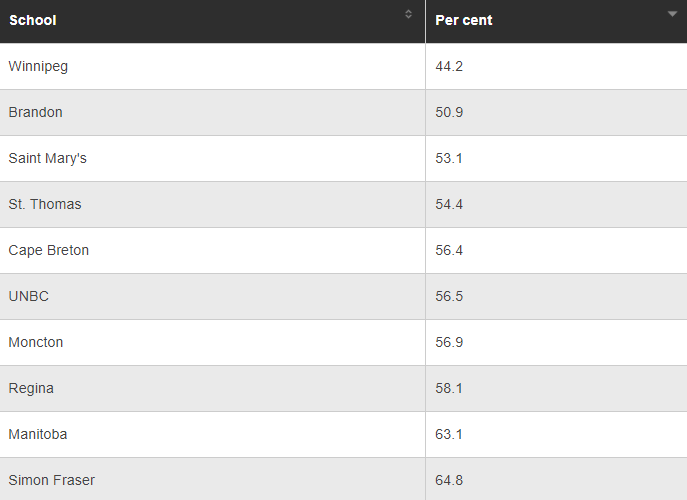Select the Winnipeg school cell
This screenshot has width=687, height=500.
click(x=38, y=66)
